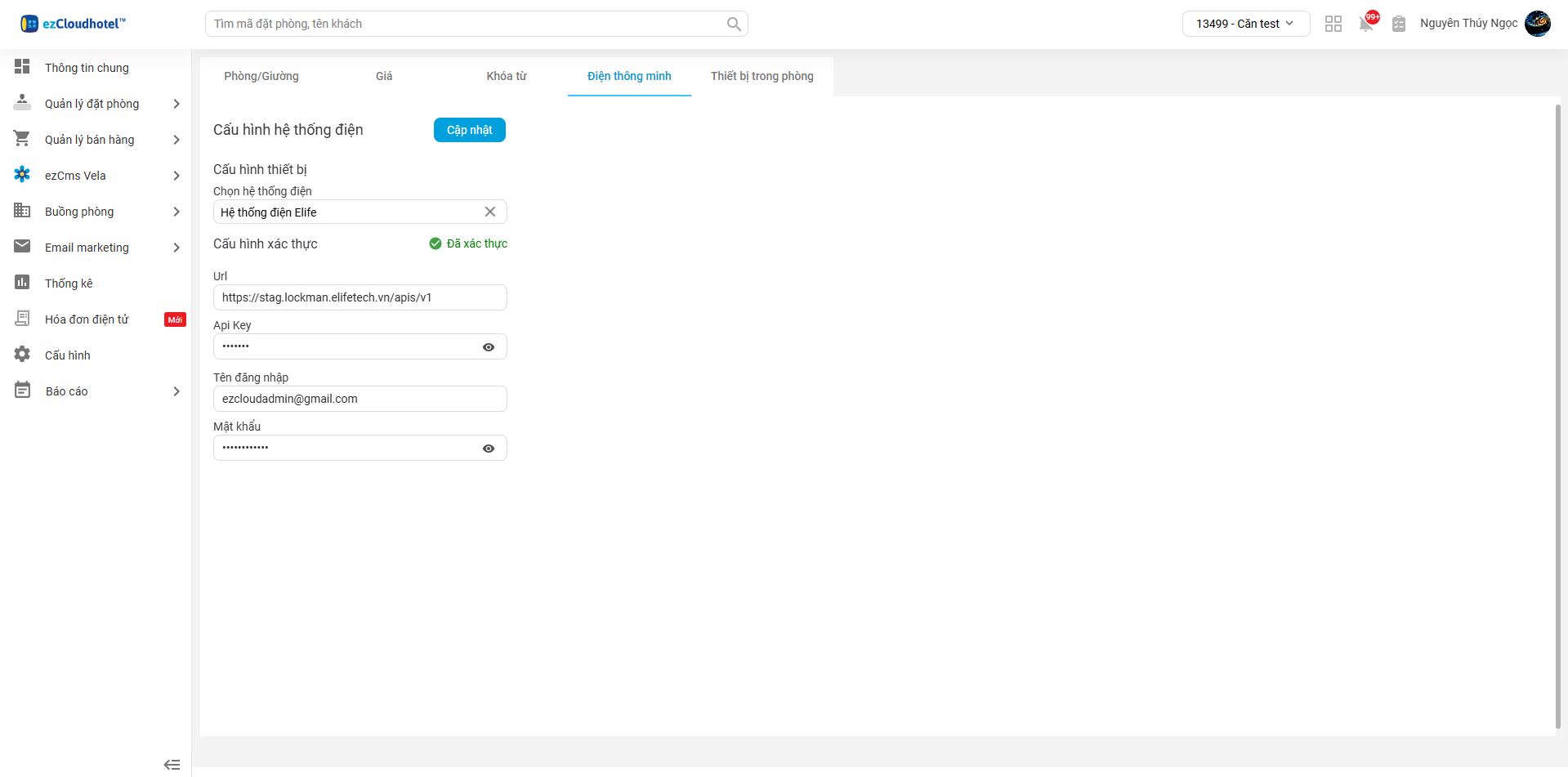Viewport: 1568px width, 777px height.
Task: Open the 13499 - Căn test dropdown
Action: point(1245,24)
